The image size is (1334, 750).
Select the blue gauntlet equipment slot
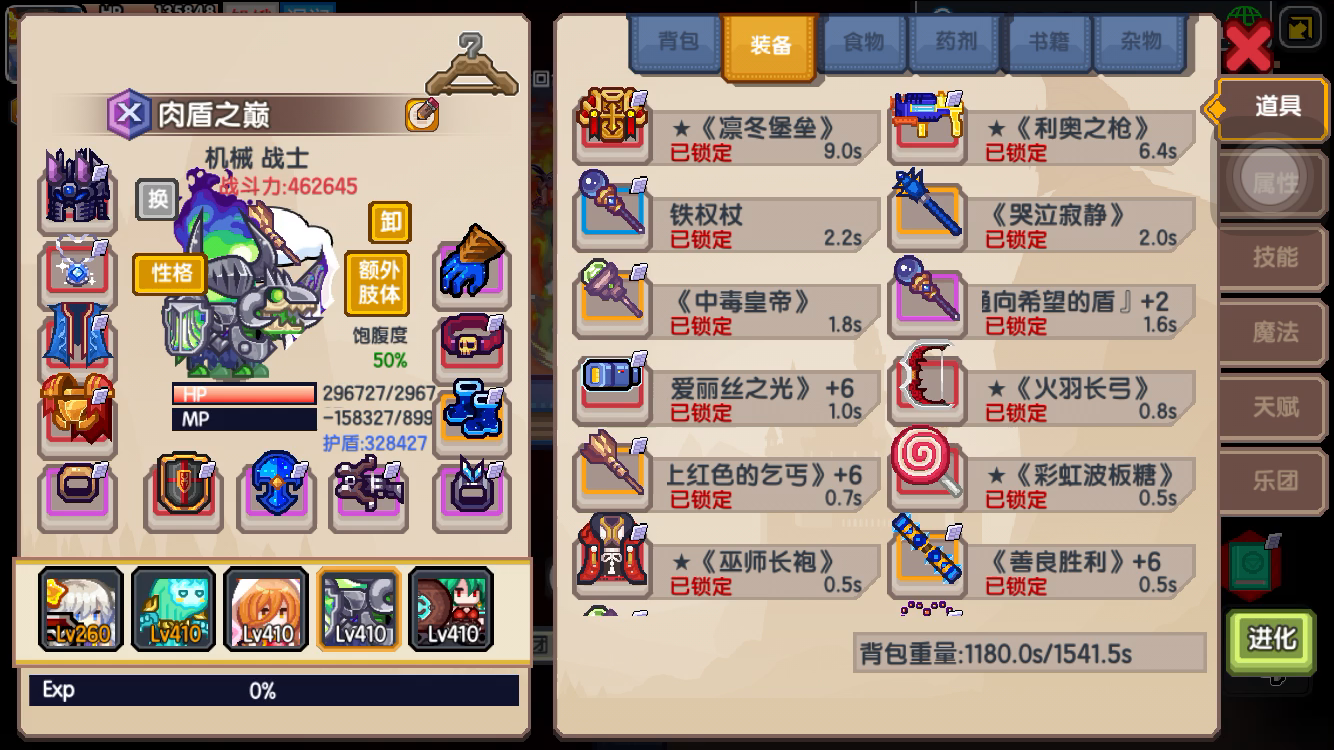[472, 265]
